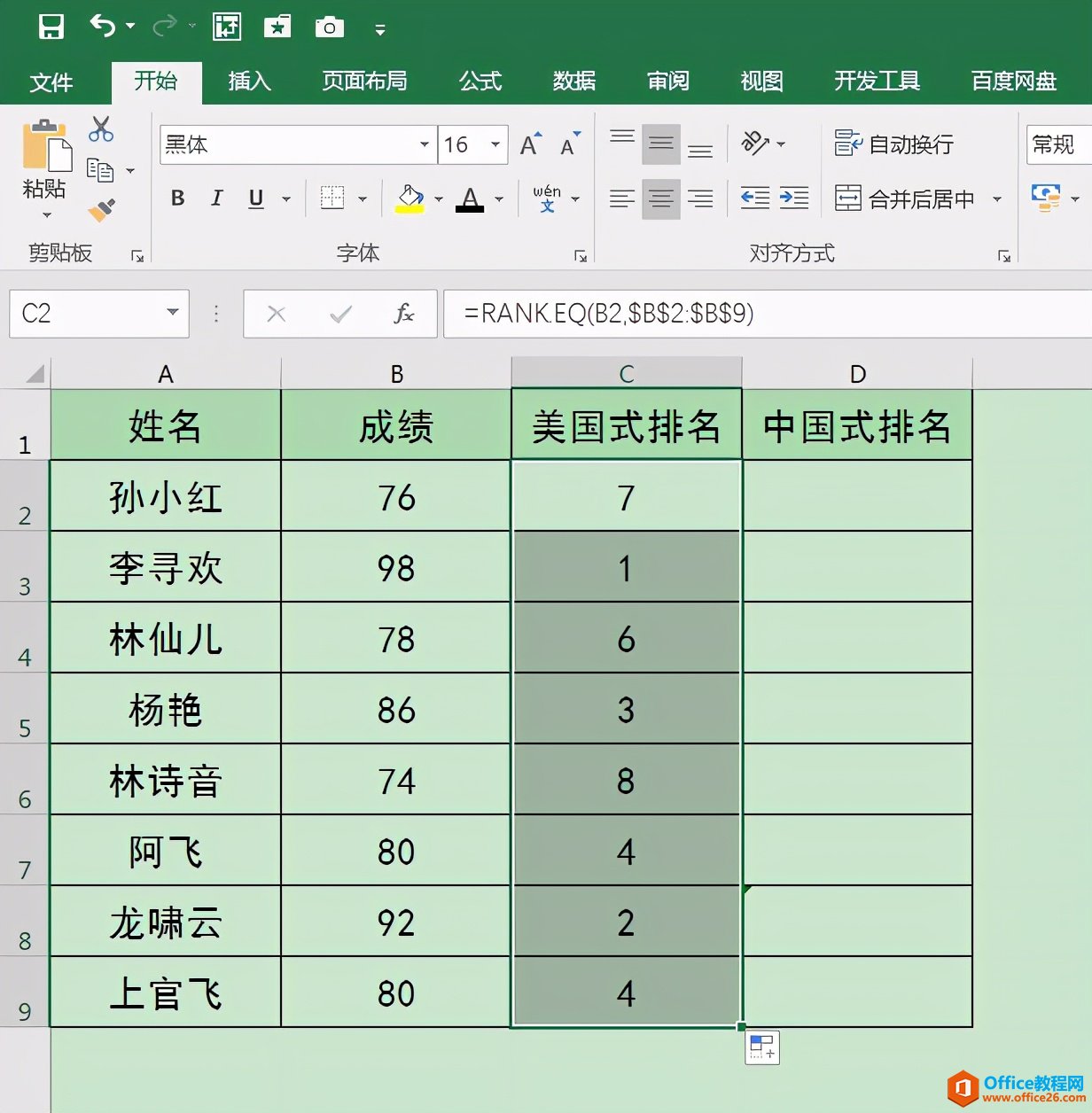Open the undo history dropdown arrow
Screen dimensions: 1092x1113
131,27
